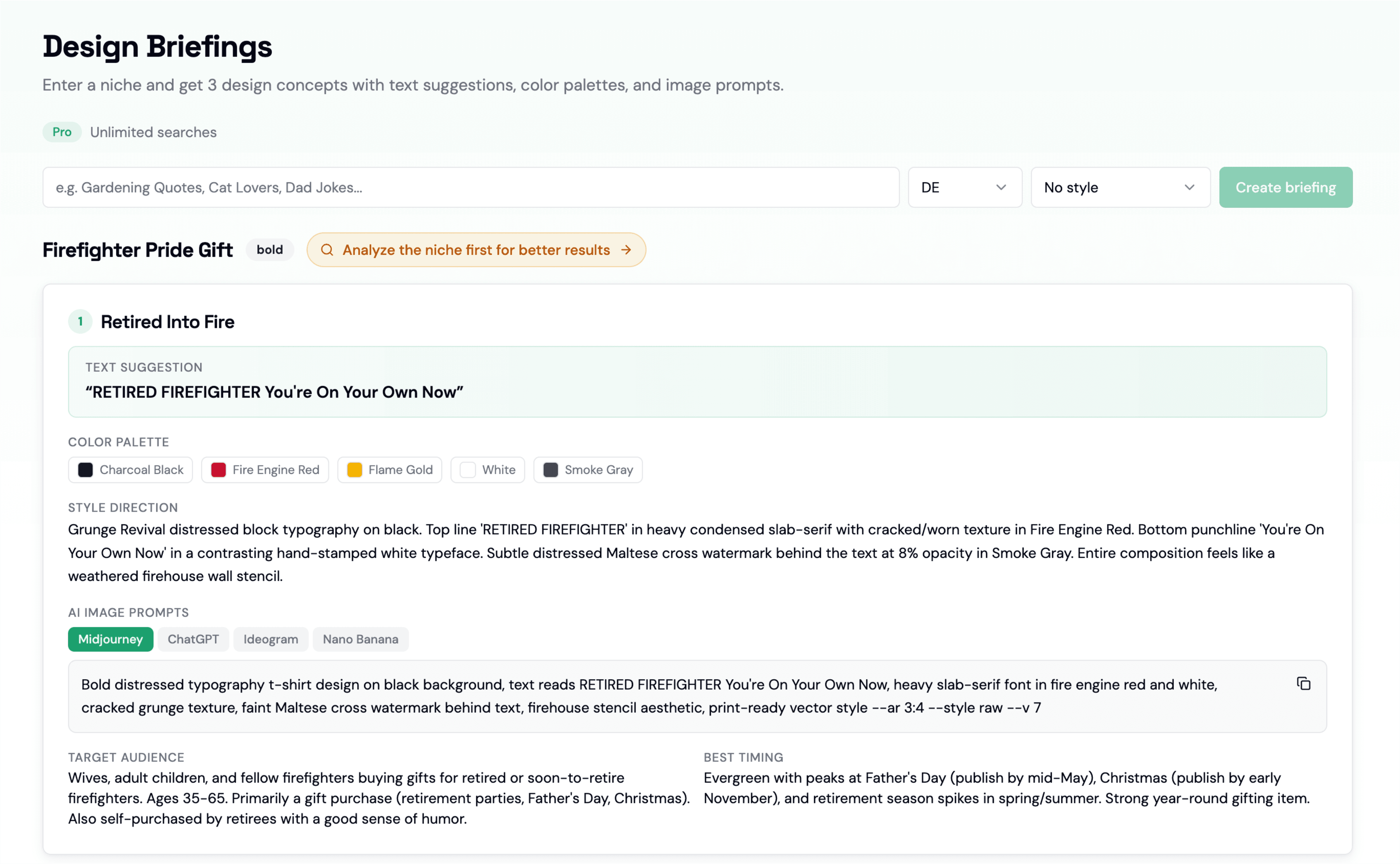Click the magnifier icon in Analyze niche pill

[327, 250]
